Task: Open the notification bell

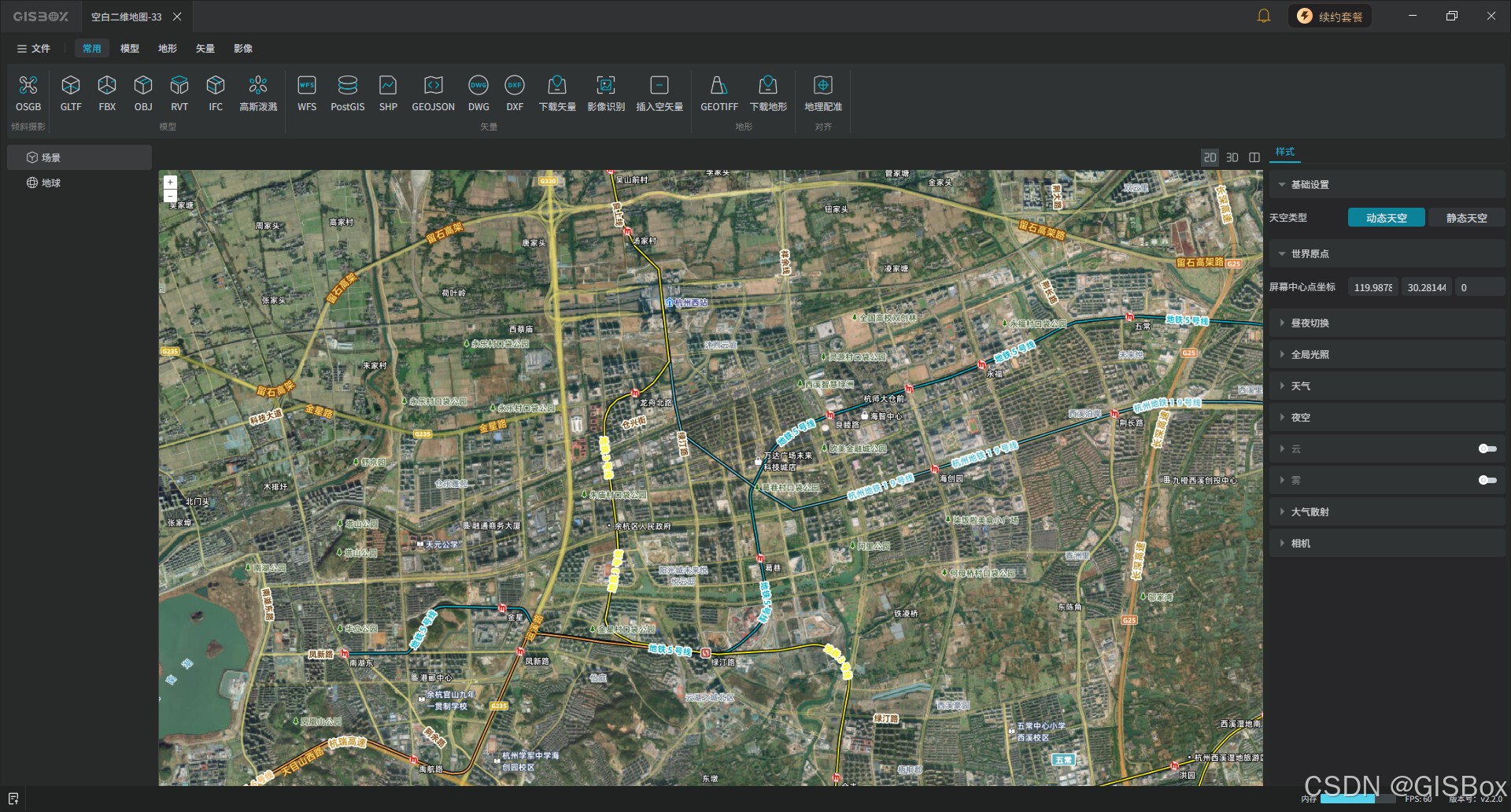Action: 1264,16
